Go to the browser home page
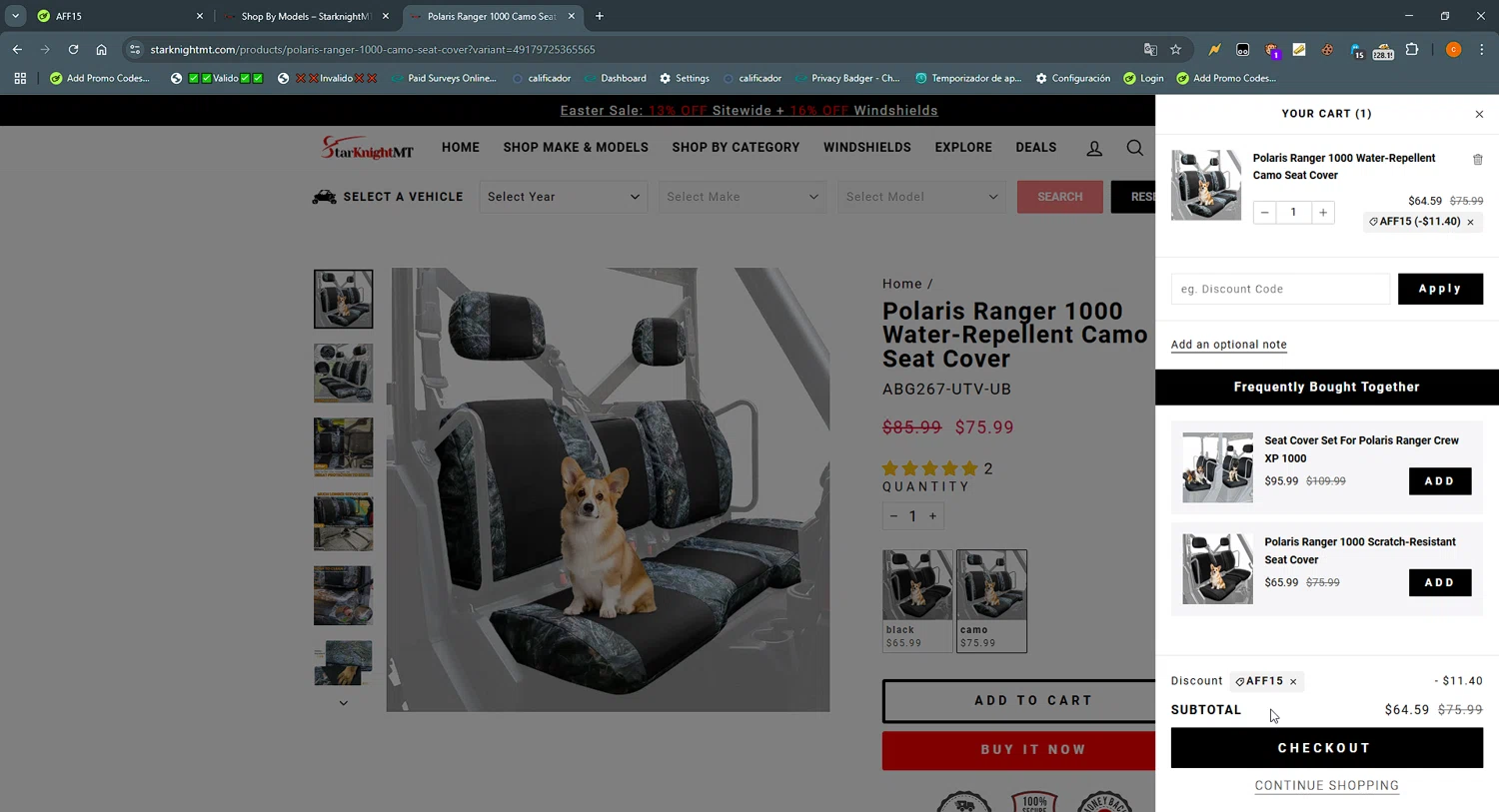Image resolution: width=1499 pixels, height=812 pixels. pos(101,49)
